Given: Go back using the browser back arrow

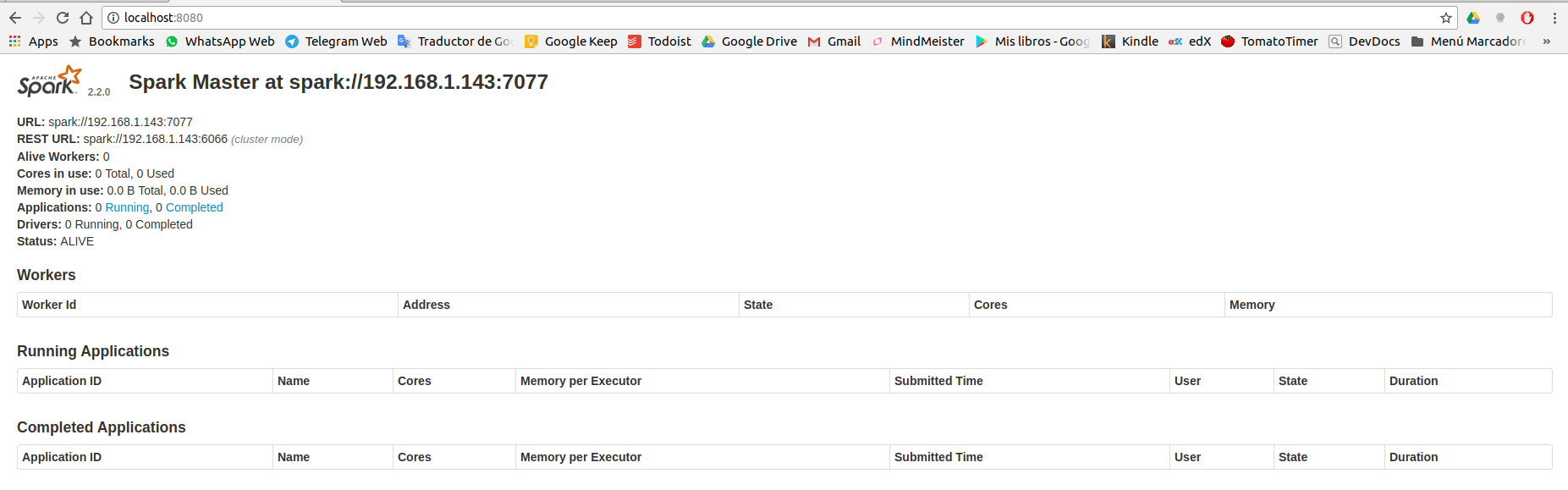Looking at the screenshot, I should point(15,18).
